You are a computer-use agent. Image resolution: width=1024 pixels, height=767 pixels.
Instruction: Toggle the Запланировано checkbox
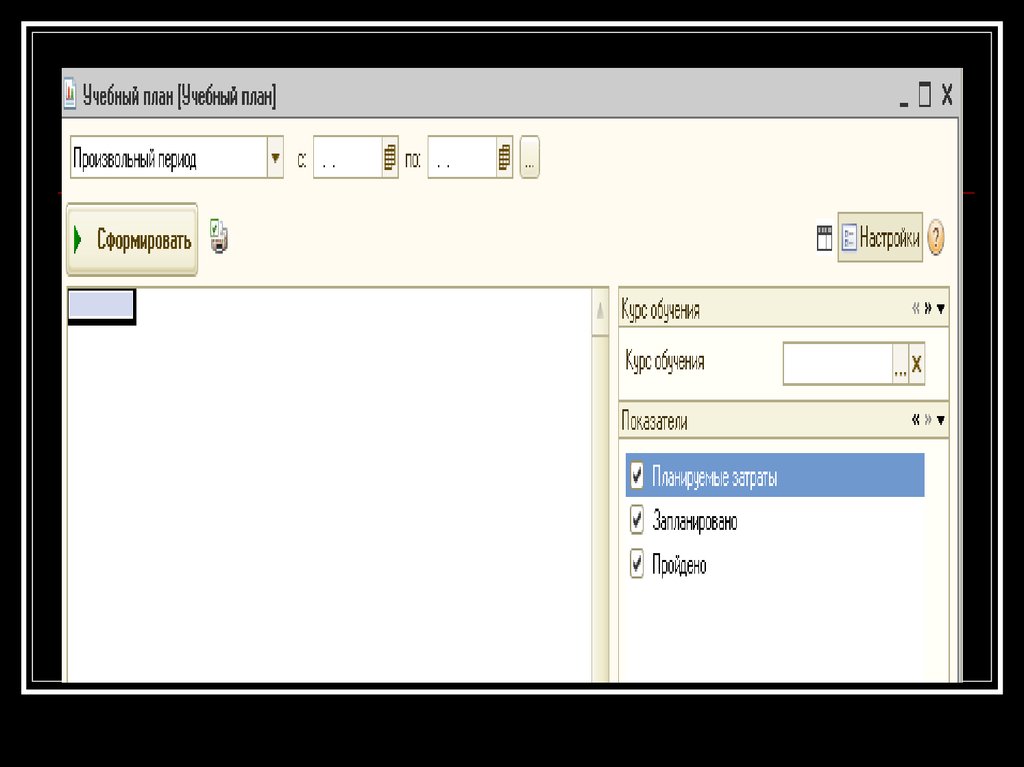tap(637, 521)
